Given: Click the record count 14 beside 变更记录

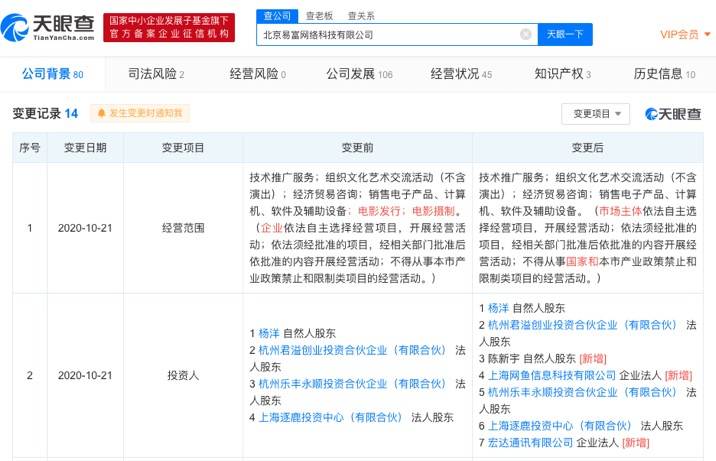Looking at the screenshot, I should [71, 113].
